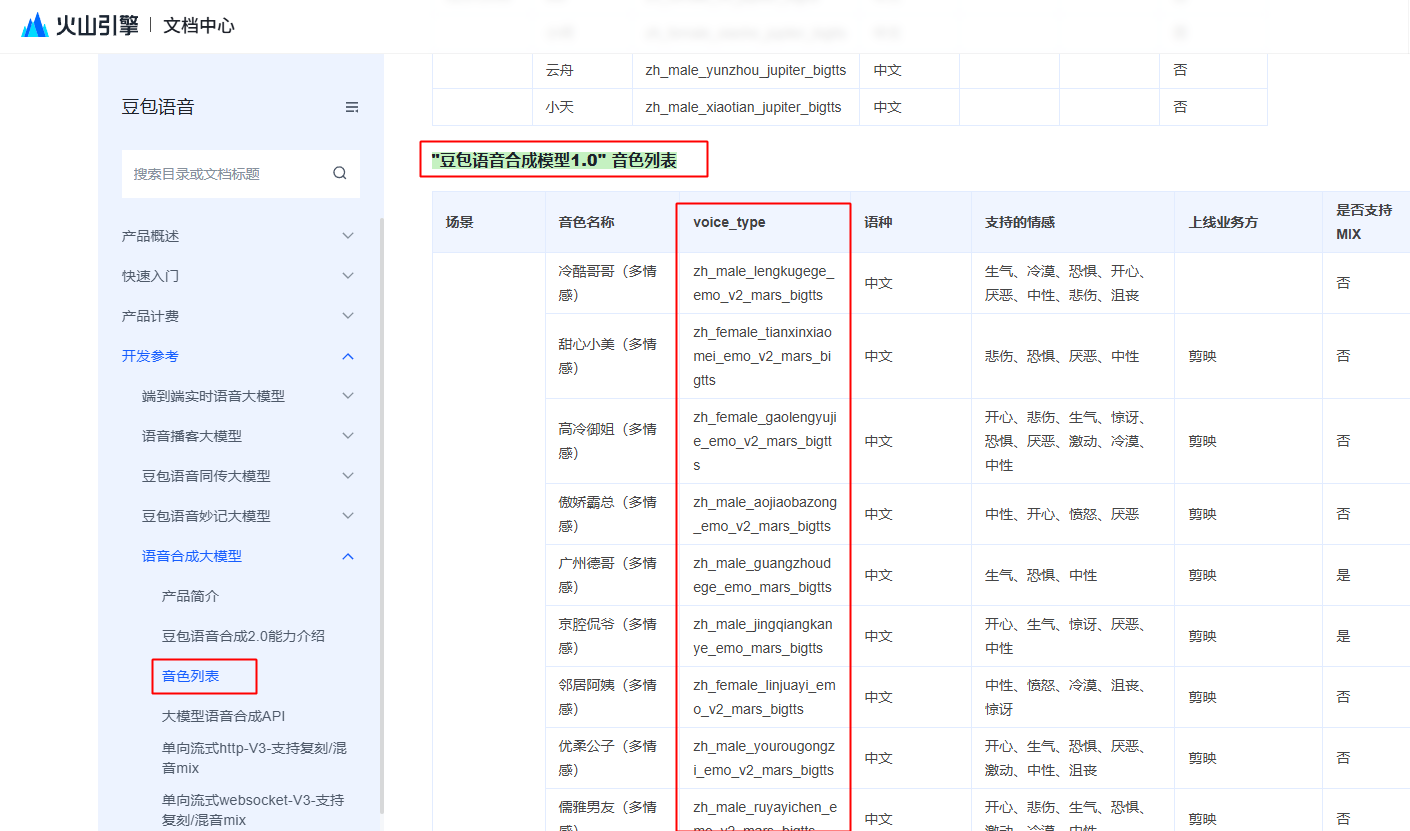Focus the 搜索目录或文档标题 search field
Viewport: 1410px width, 831px height.
(240, 174)
